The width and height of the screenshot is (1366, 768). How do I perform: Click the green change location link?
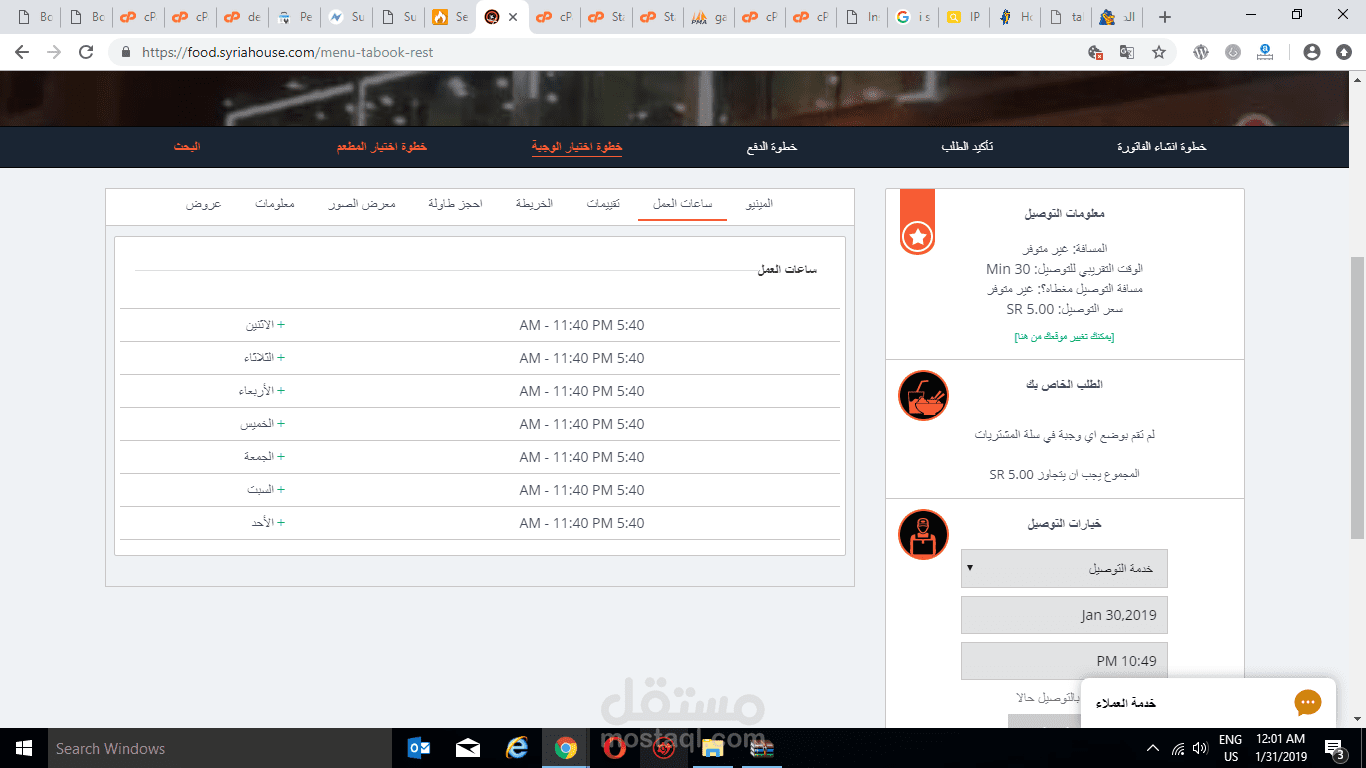coord(1064,337)
